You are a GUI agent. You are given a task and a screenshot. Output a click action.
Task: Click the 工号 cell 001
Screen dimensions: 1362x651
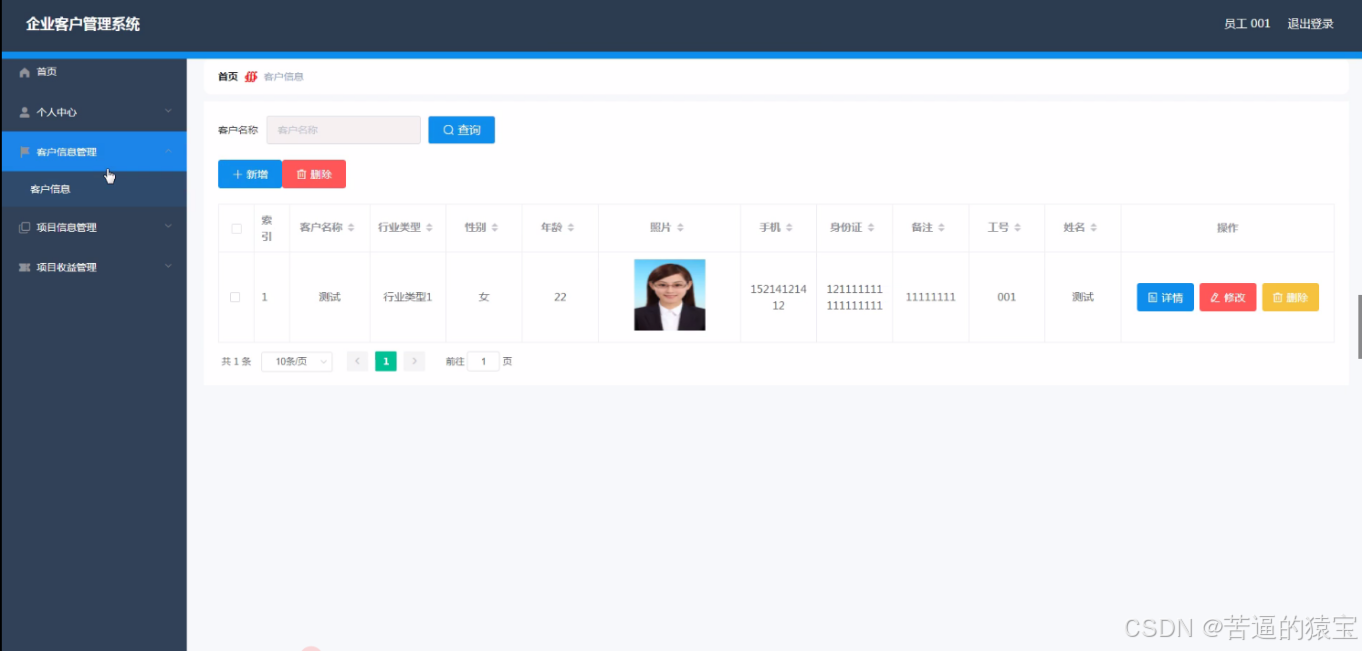[x=1006, y=297]
